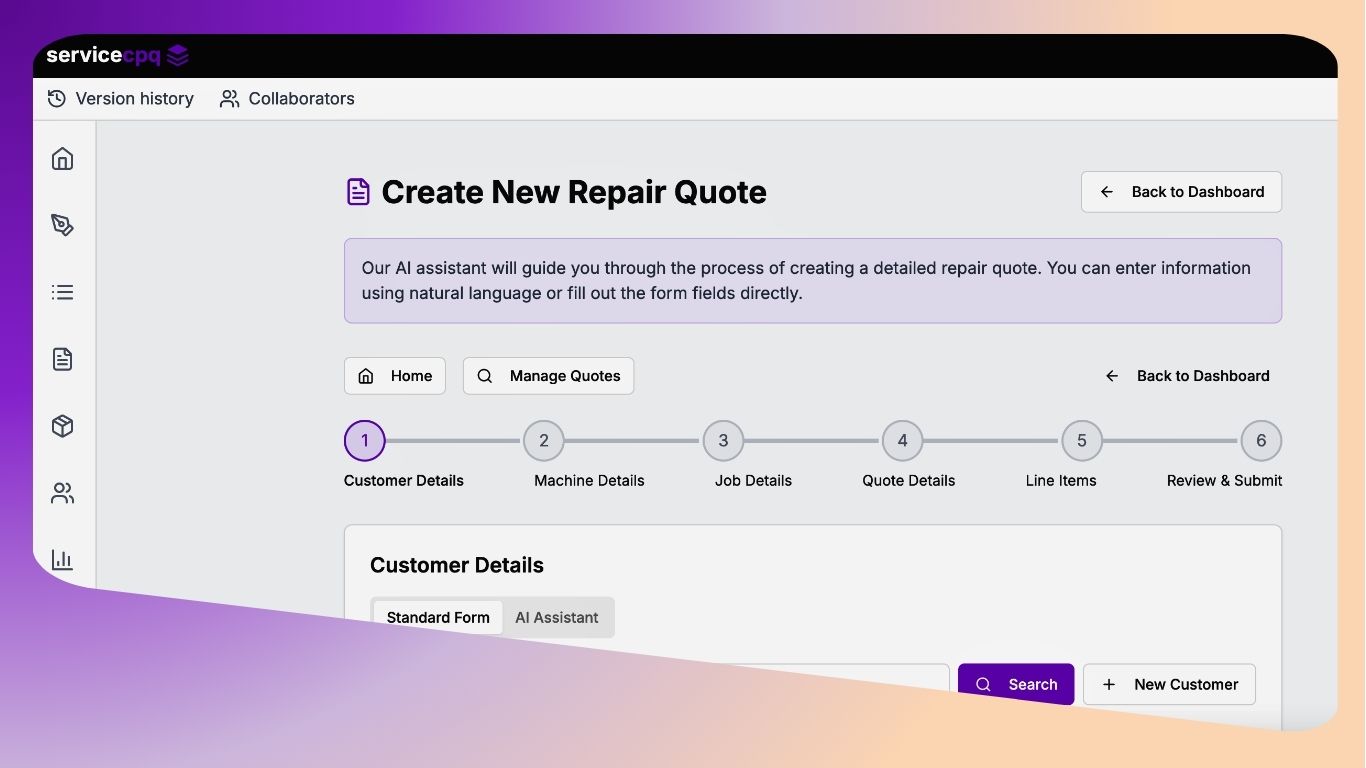
Task: Open the users icon in the sidebar
Action: 63,494
